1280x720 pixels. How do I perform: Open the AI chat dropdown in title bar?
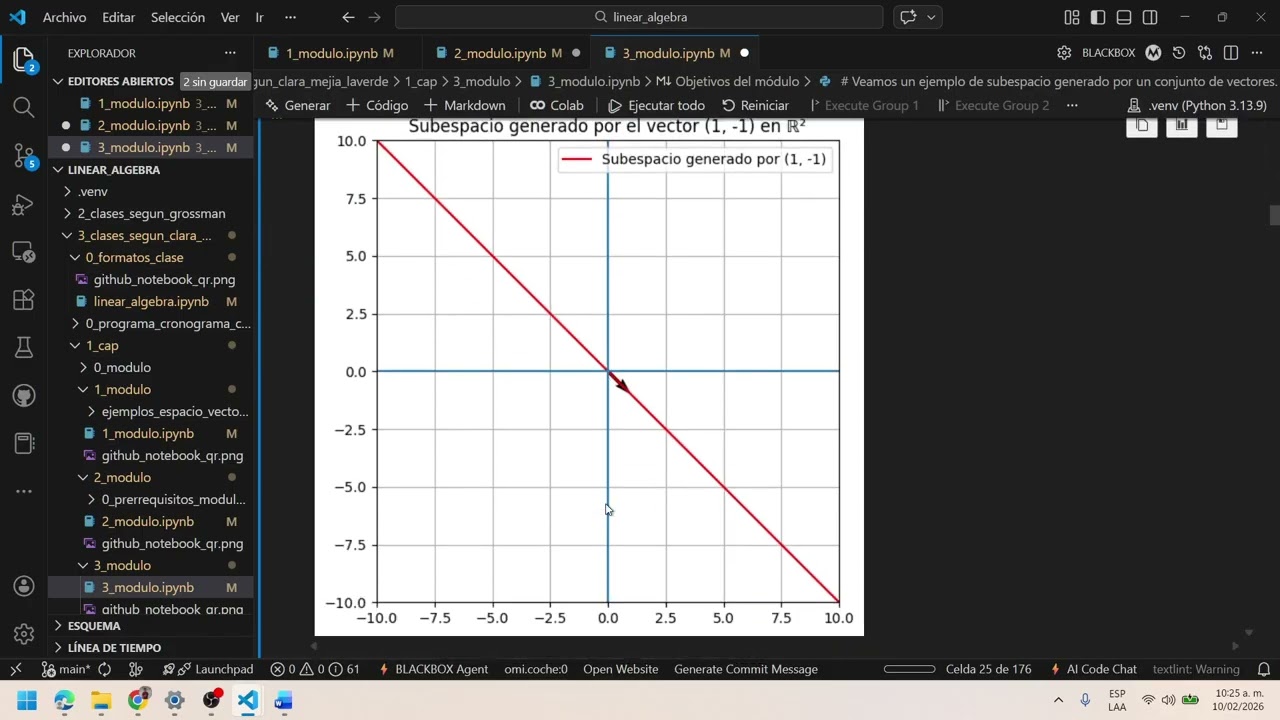click(932, 17)
